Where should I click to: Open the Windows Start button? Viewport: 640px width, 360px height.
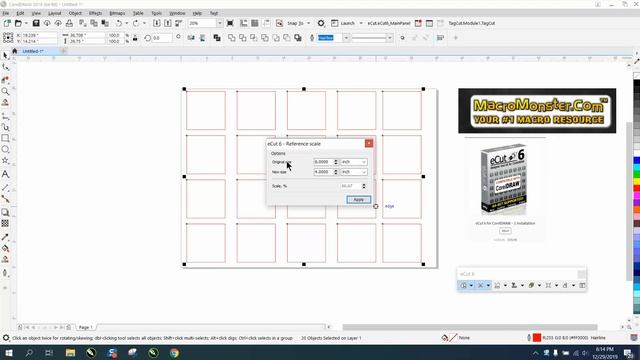9,353
